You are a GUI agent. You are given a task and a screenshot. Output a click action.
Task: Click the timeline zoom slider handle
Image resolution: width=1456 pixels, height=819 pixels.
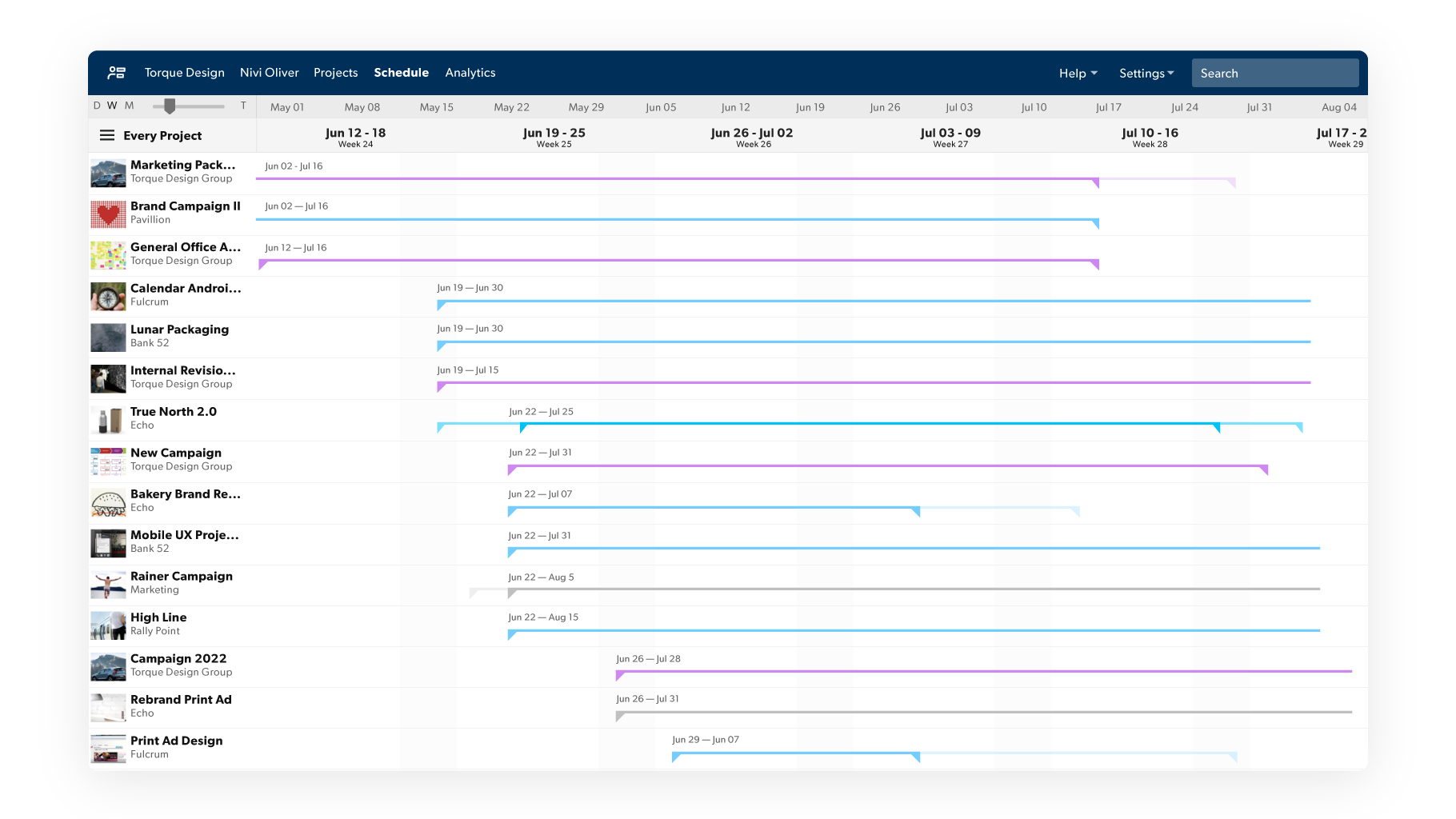pos(170,106)
